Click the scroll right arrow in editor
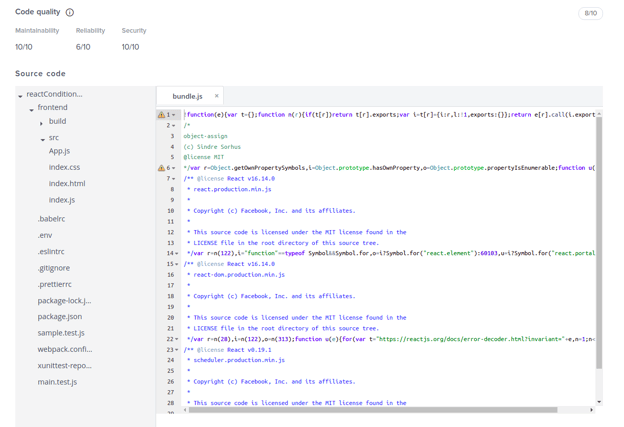The width and height of the screenshot is (624, 427). tap(591, 410)
